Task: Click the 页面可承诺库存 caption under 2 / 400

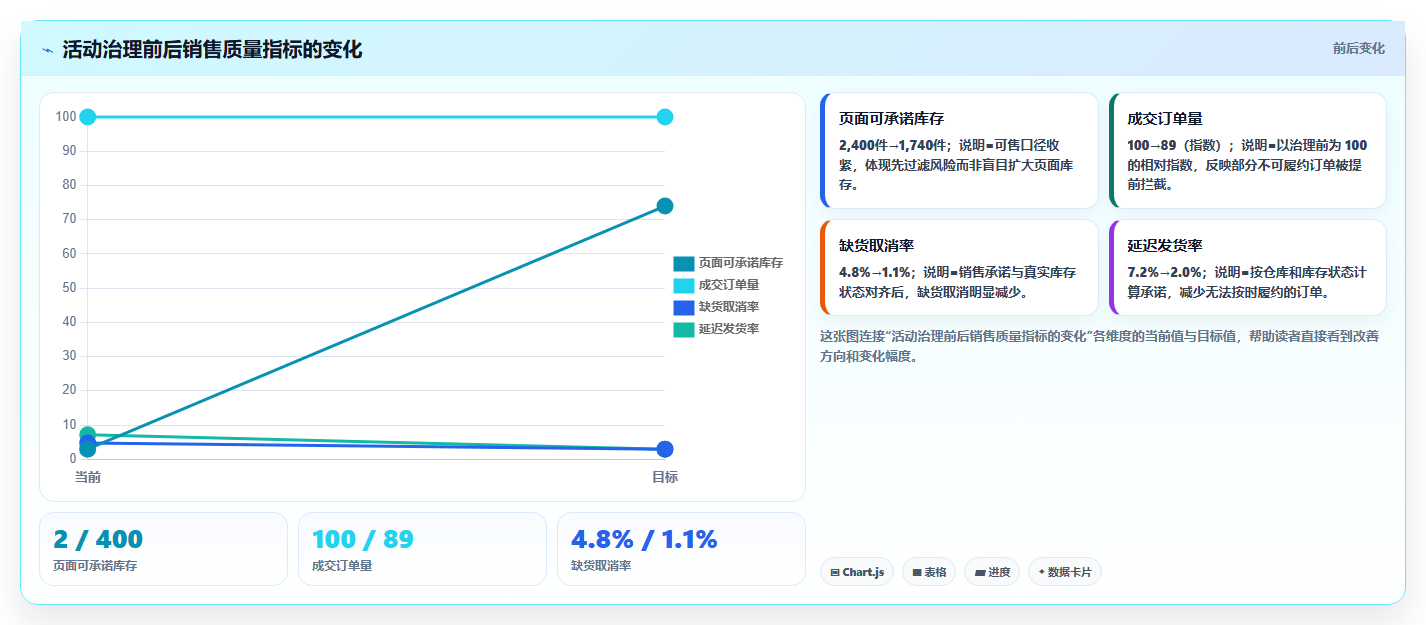Action: pyautogui.click(x=95, y=566)
